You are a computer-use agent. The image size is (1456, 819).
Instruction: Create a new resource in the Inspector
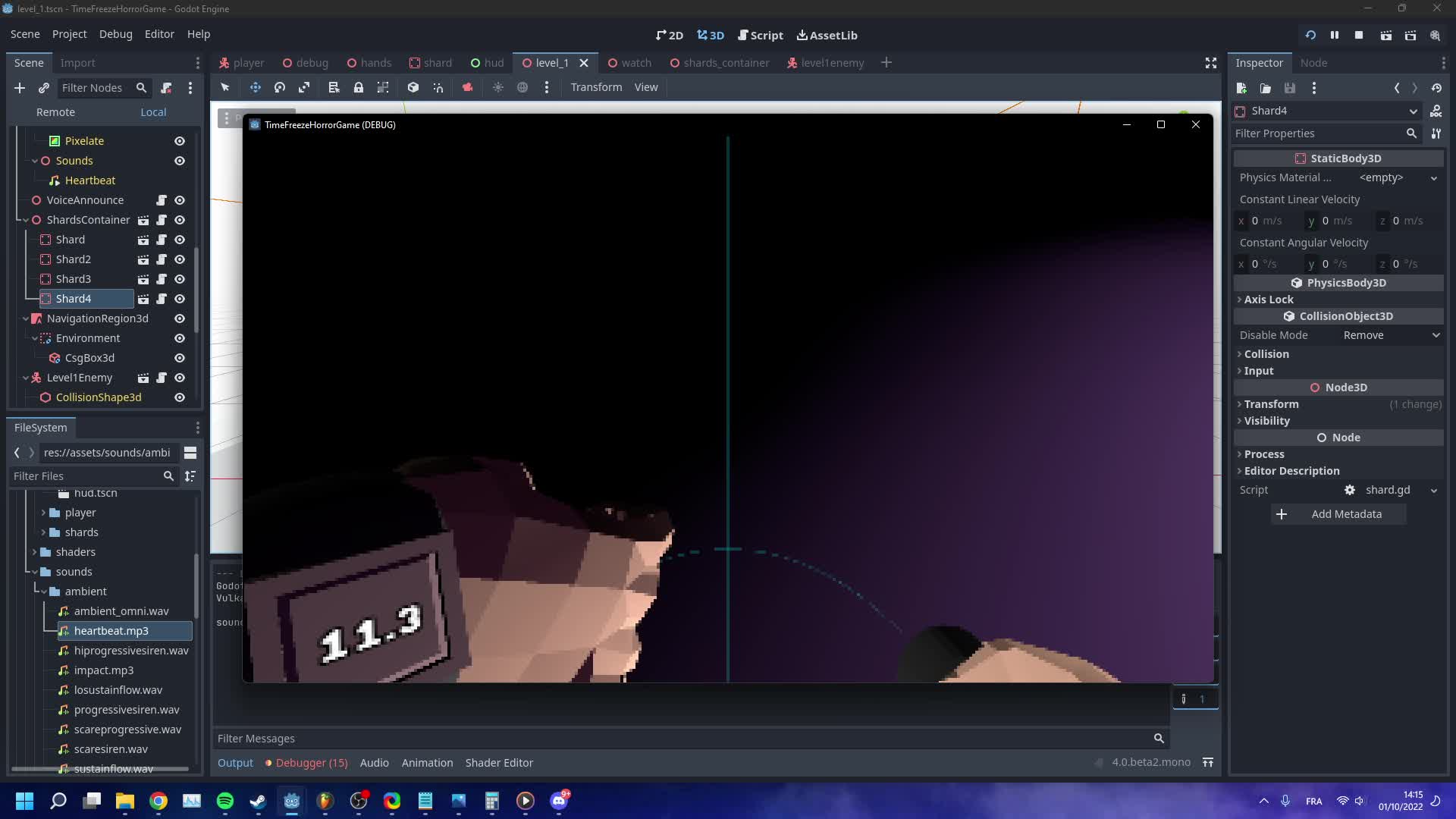coord(1241,88)
